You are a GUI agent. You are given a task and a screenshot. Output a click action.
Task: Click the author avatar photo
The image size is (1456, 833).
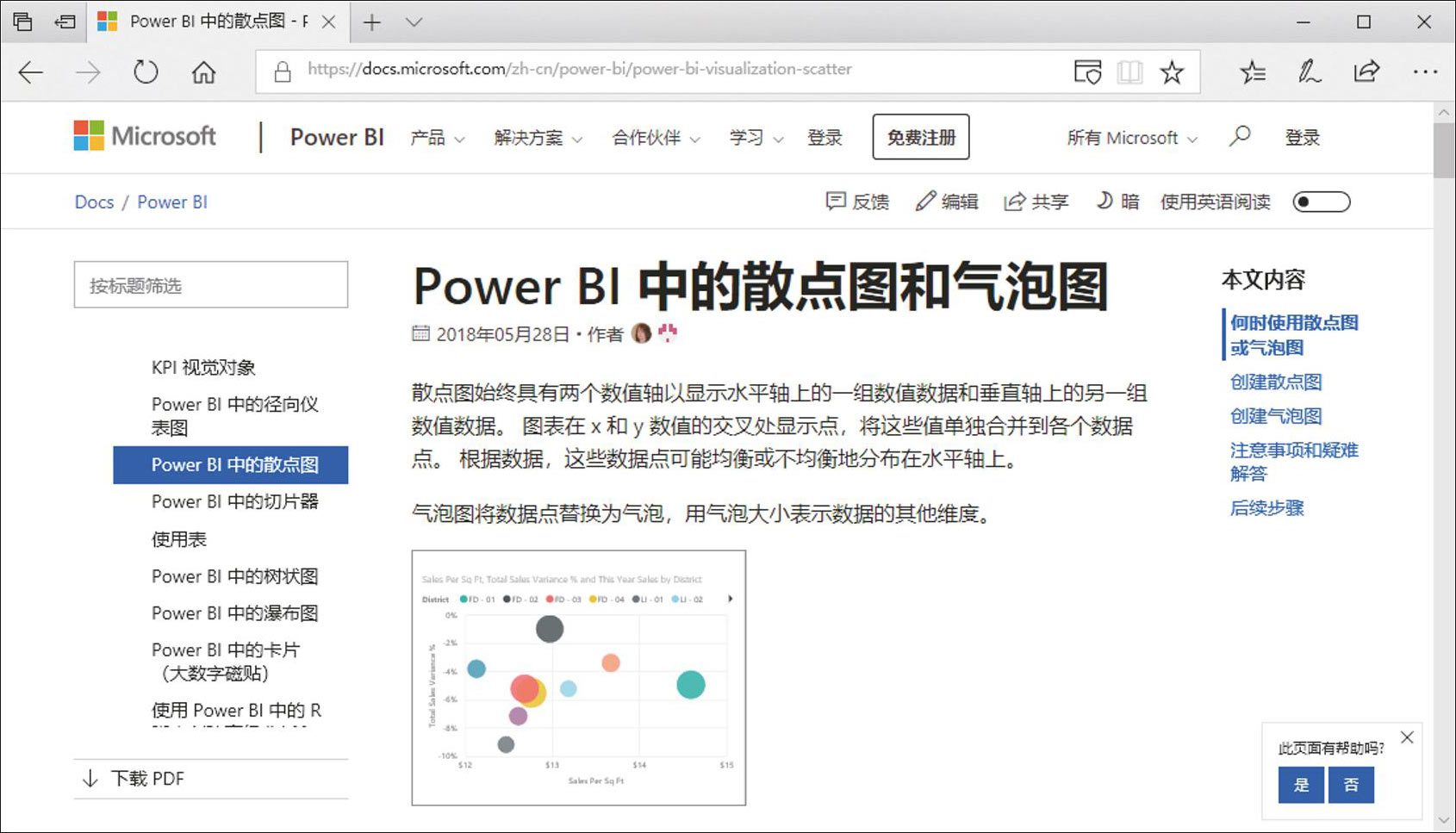[x=641, y=333]
